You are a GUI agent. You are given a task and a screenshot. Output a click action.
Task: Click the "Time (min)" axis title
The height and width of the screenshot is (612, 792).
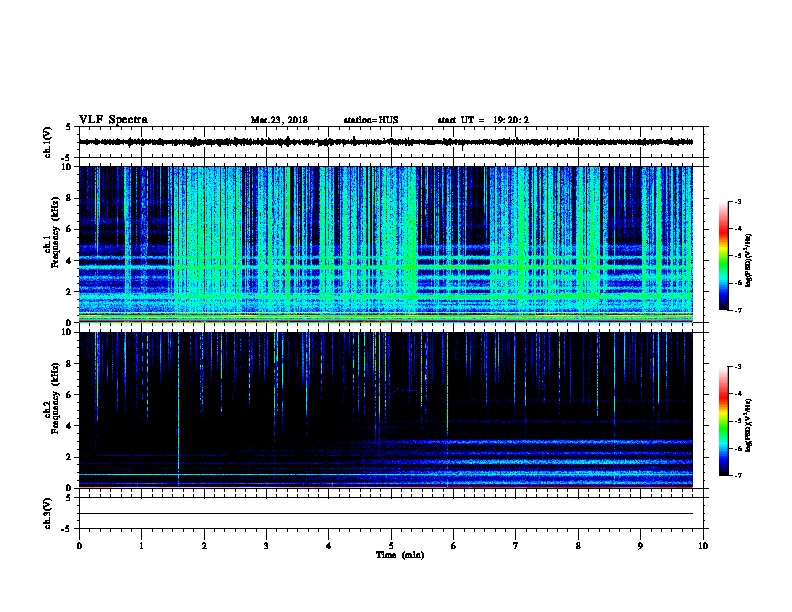(400, 555)
